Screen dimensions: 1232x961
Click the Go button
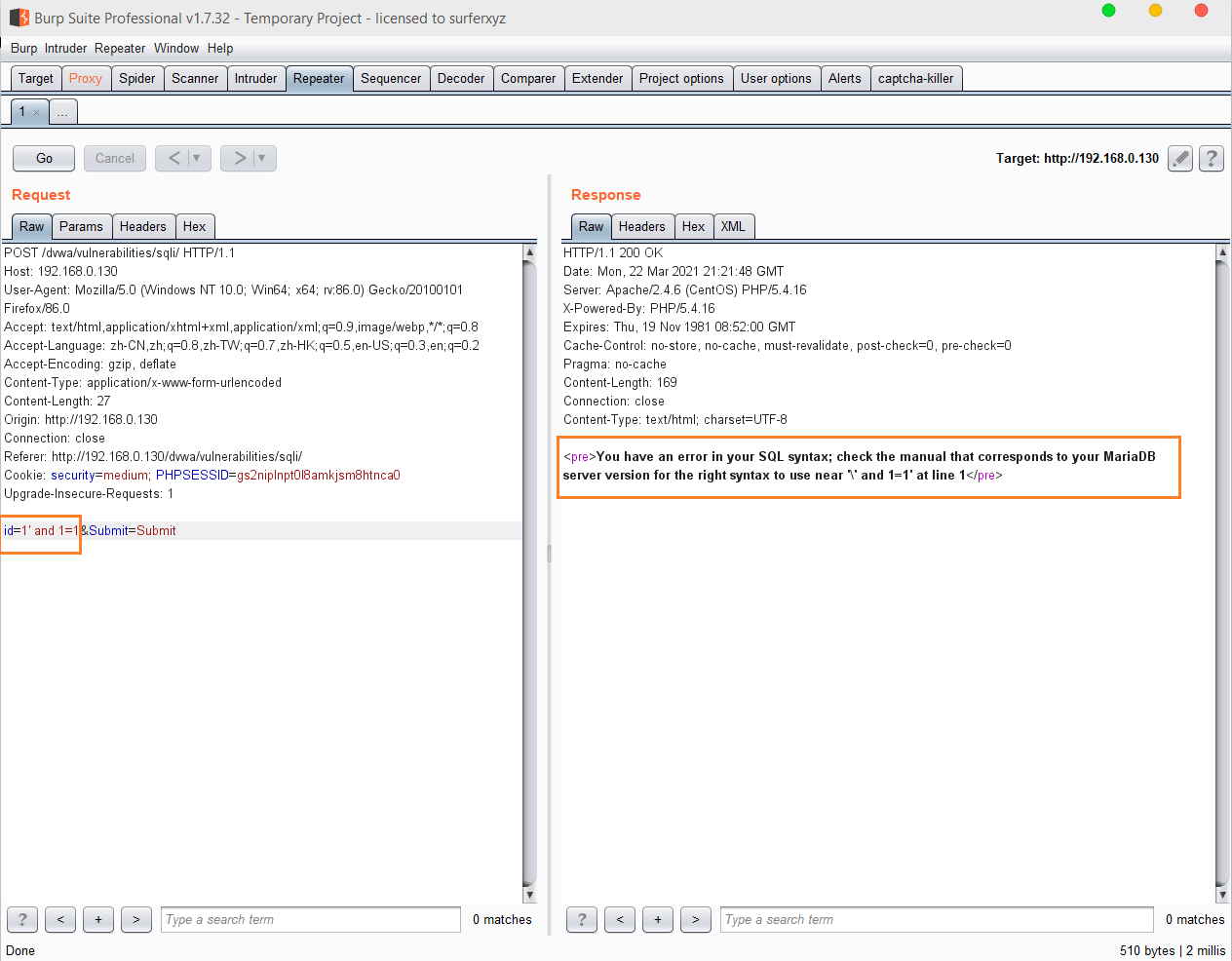tap(44, 158)
